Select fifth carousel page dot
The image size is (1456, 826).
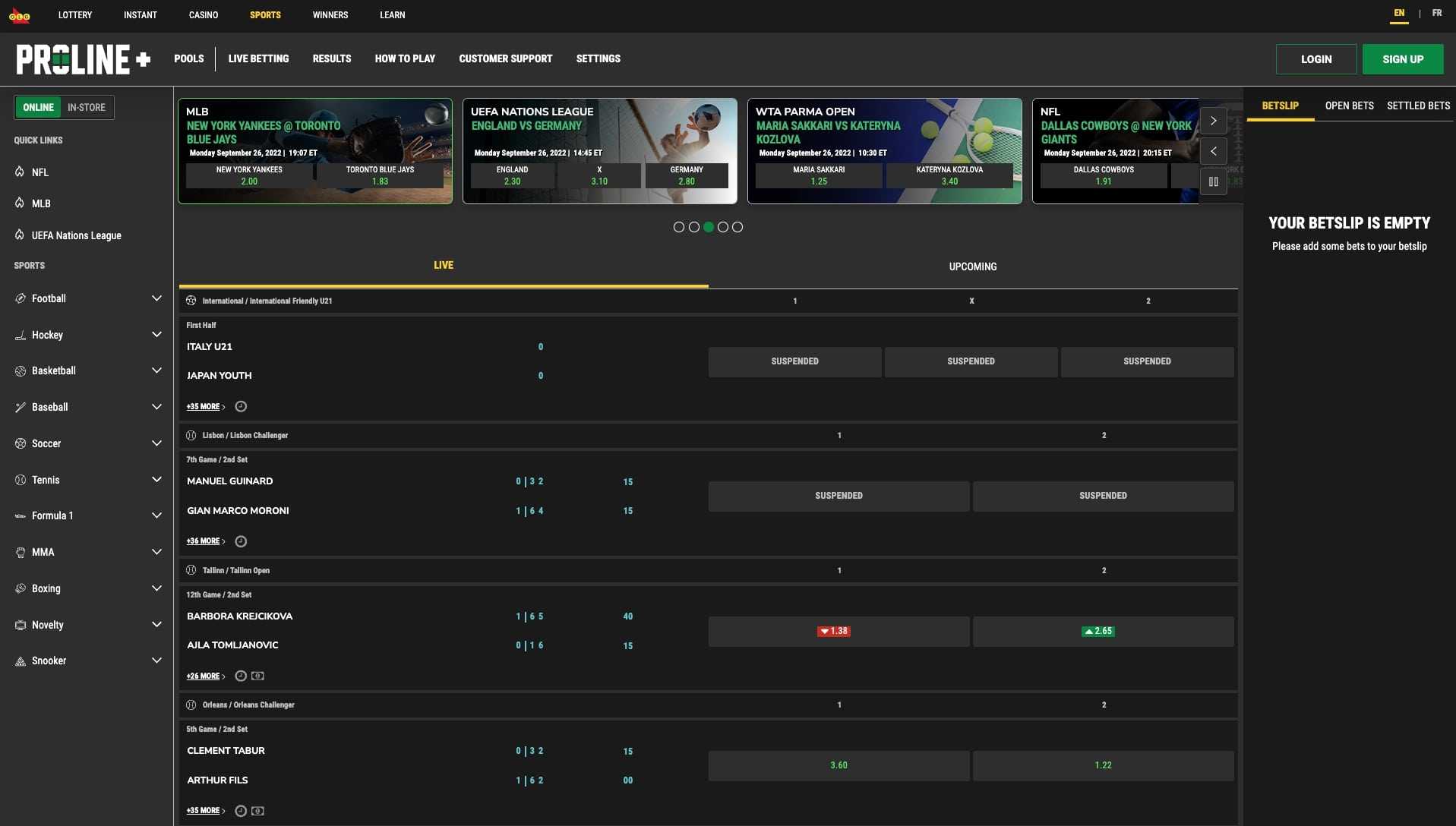click(x=737, y=227)
